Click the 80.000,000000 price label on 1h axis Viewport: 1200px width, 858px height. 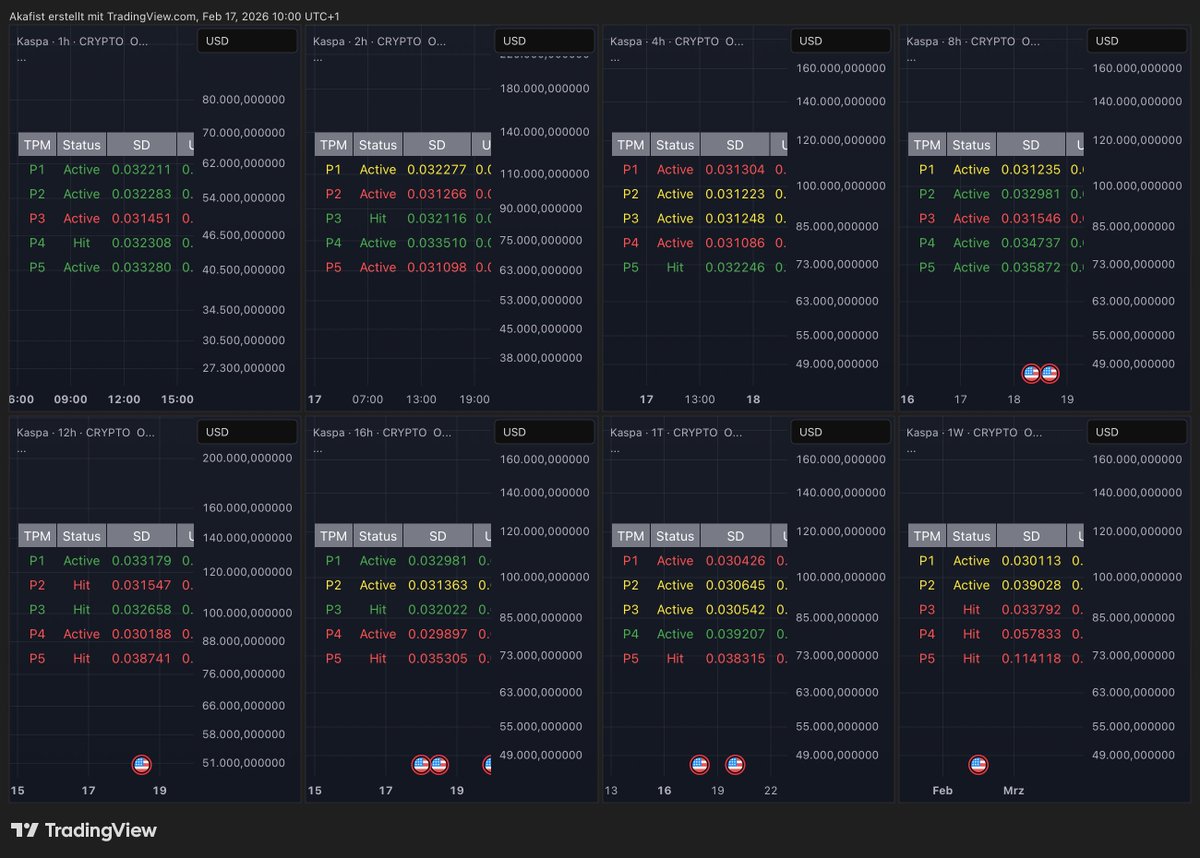[244, 100]
